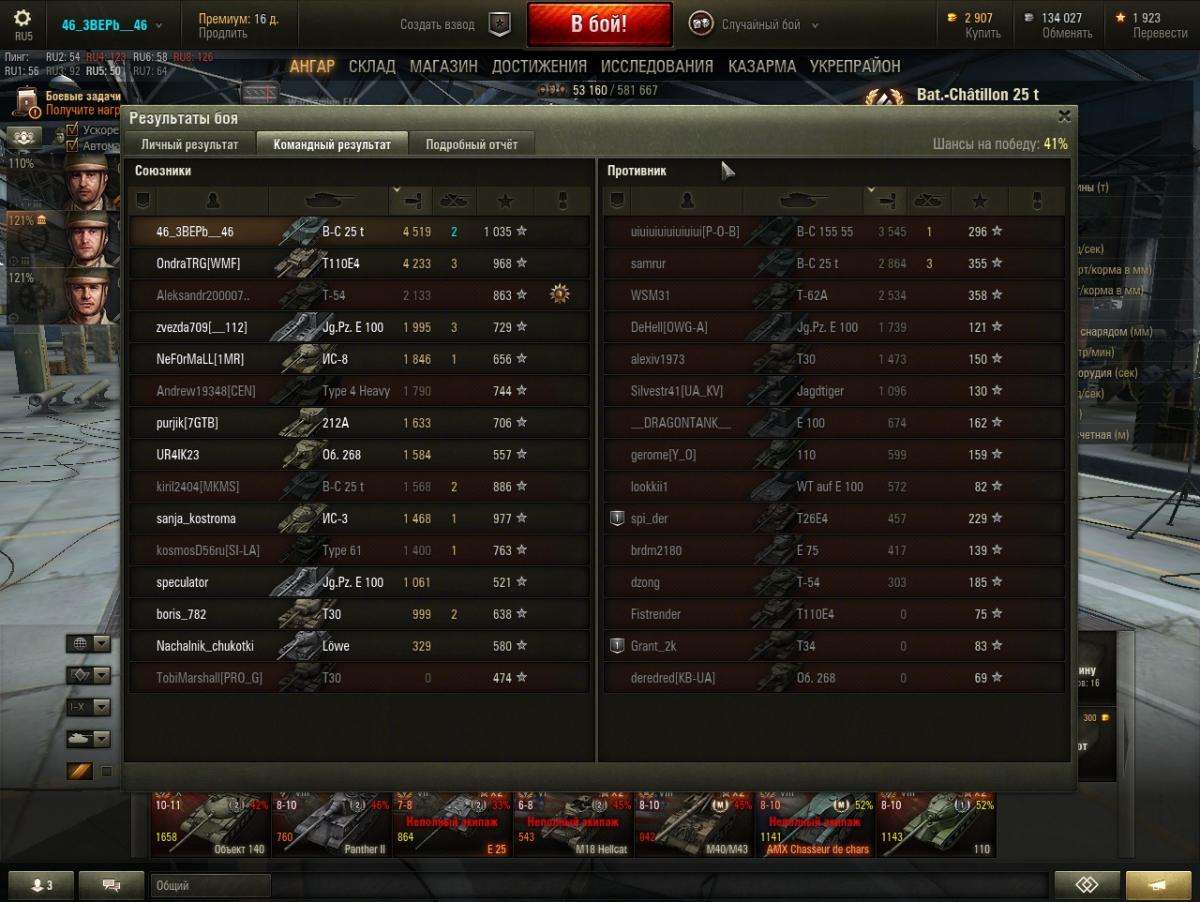This screenshot has width=1200, height=902.
Task: Click 'Обменять' credits link
Action: pos(1067,33)
